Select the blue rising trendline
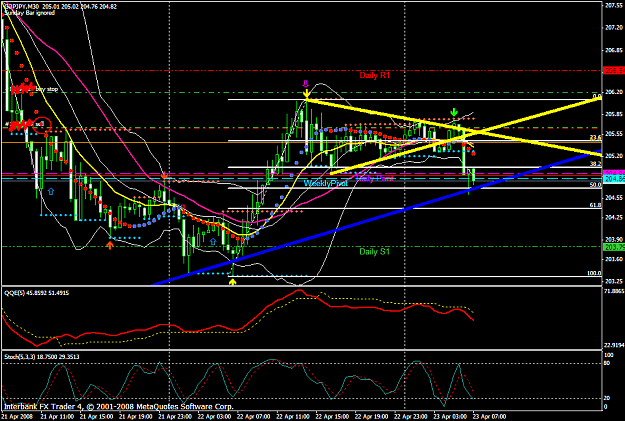The width and height of the screenshot is (625, 421). (376, 217)
